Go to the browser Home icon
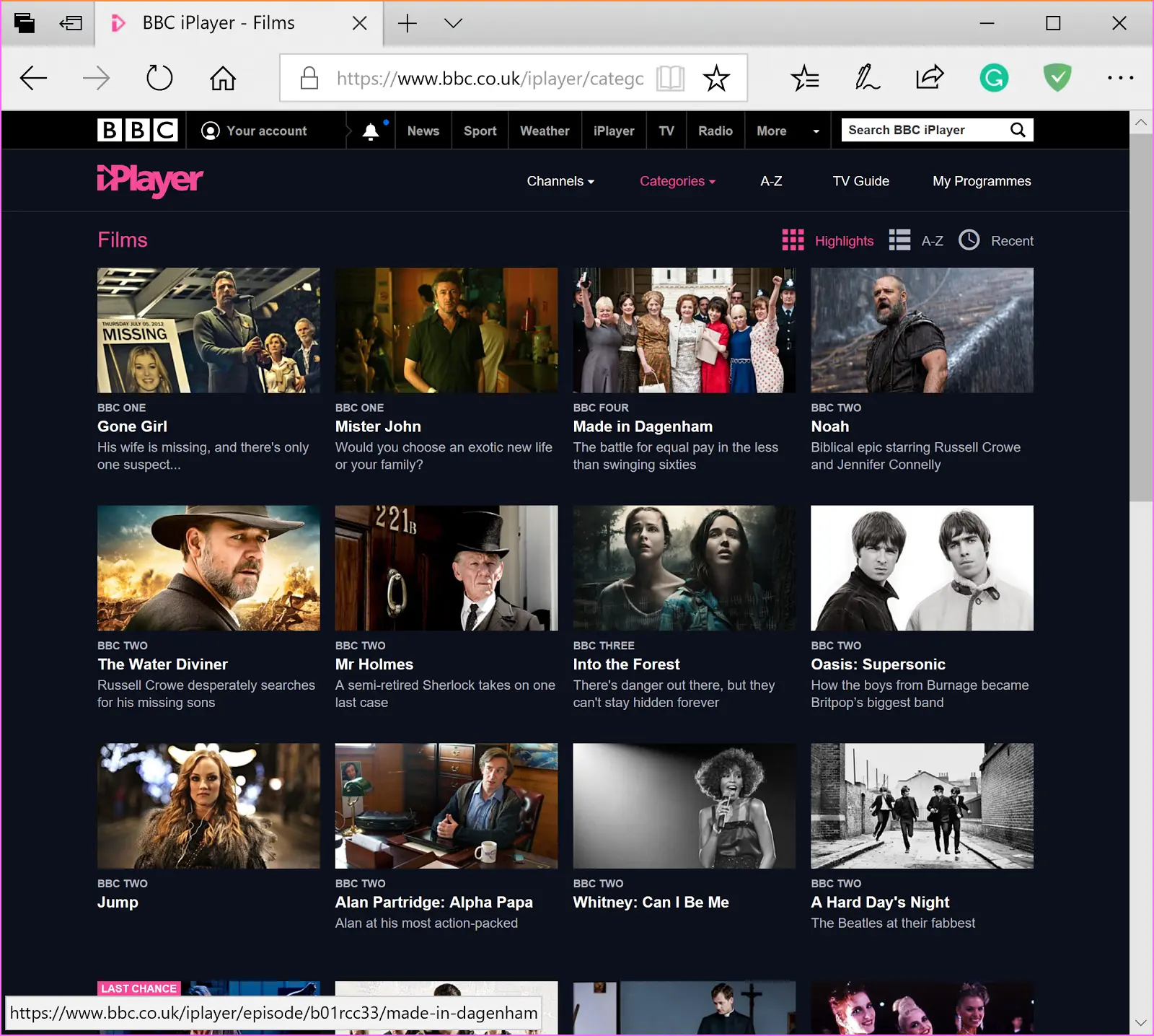 (x=223, y=78)
